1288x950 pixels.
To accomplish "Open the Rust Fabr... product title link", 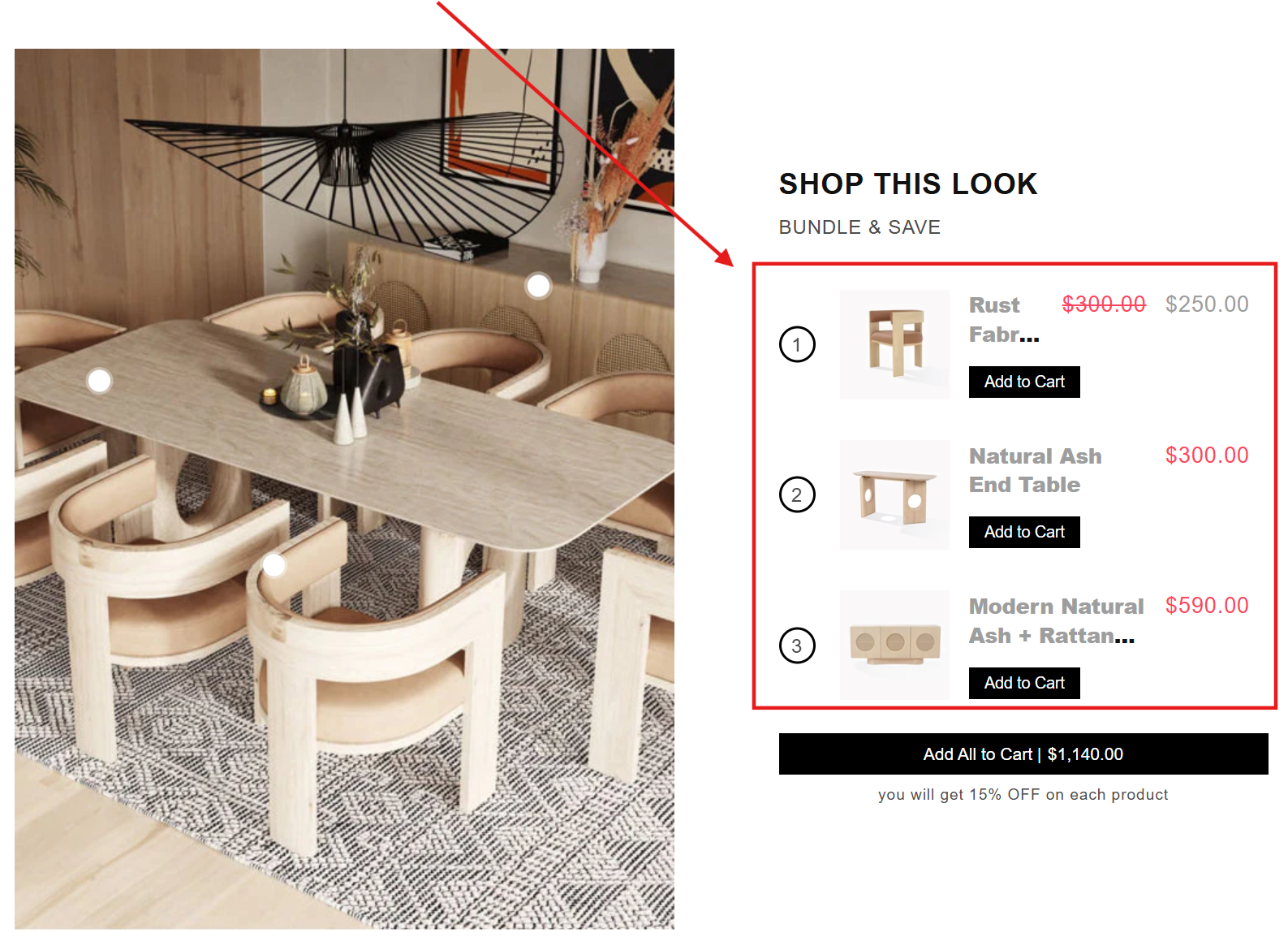I will pyautogui.click(x=1004, y=320).
